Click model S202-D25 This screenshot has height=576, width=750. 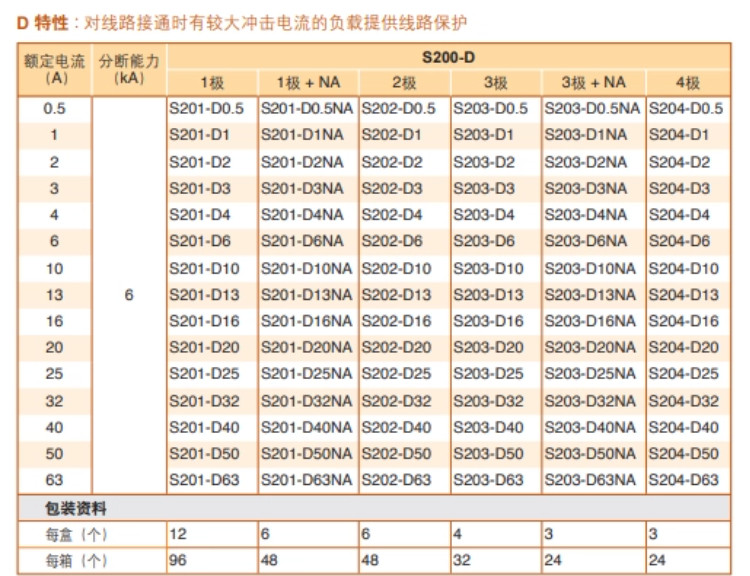[397, 374]
